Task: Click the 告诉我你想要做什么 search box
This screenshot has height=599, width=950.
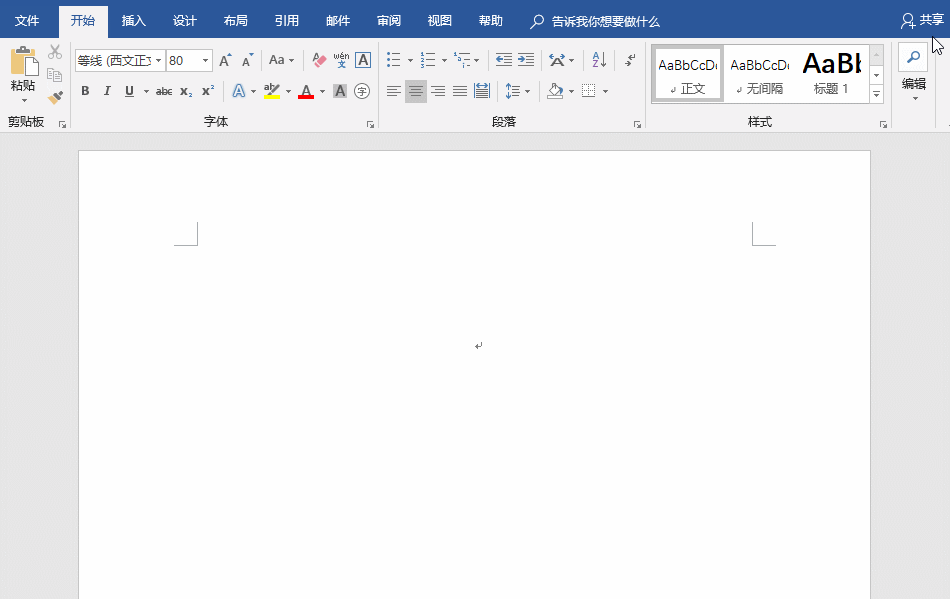Action: tap(605, 21)
